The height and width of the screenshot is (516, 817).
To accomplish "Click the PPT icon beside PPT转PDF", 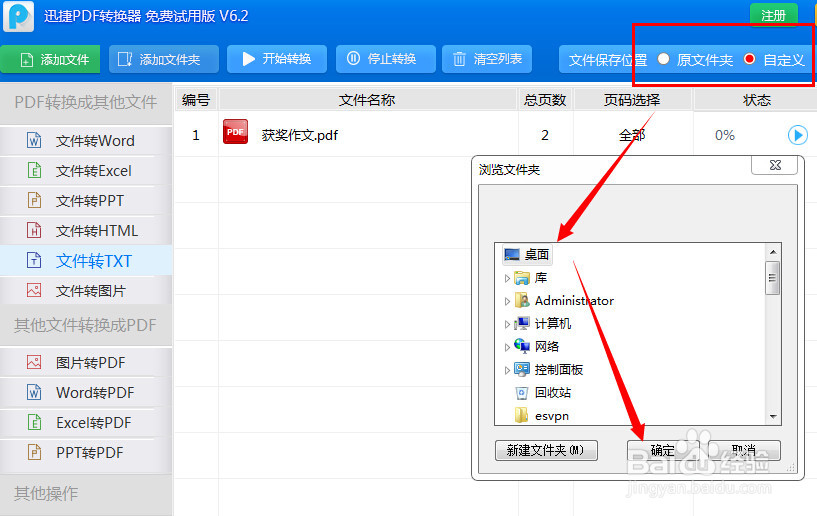I will point(34,452).
